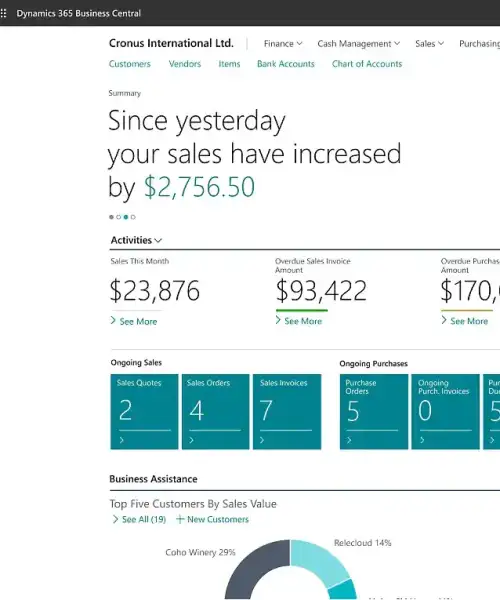The image size is (500, 600).
Task: Click the $2,756.50 sales increase amount
Action: (x=199, y=187)
